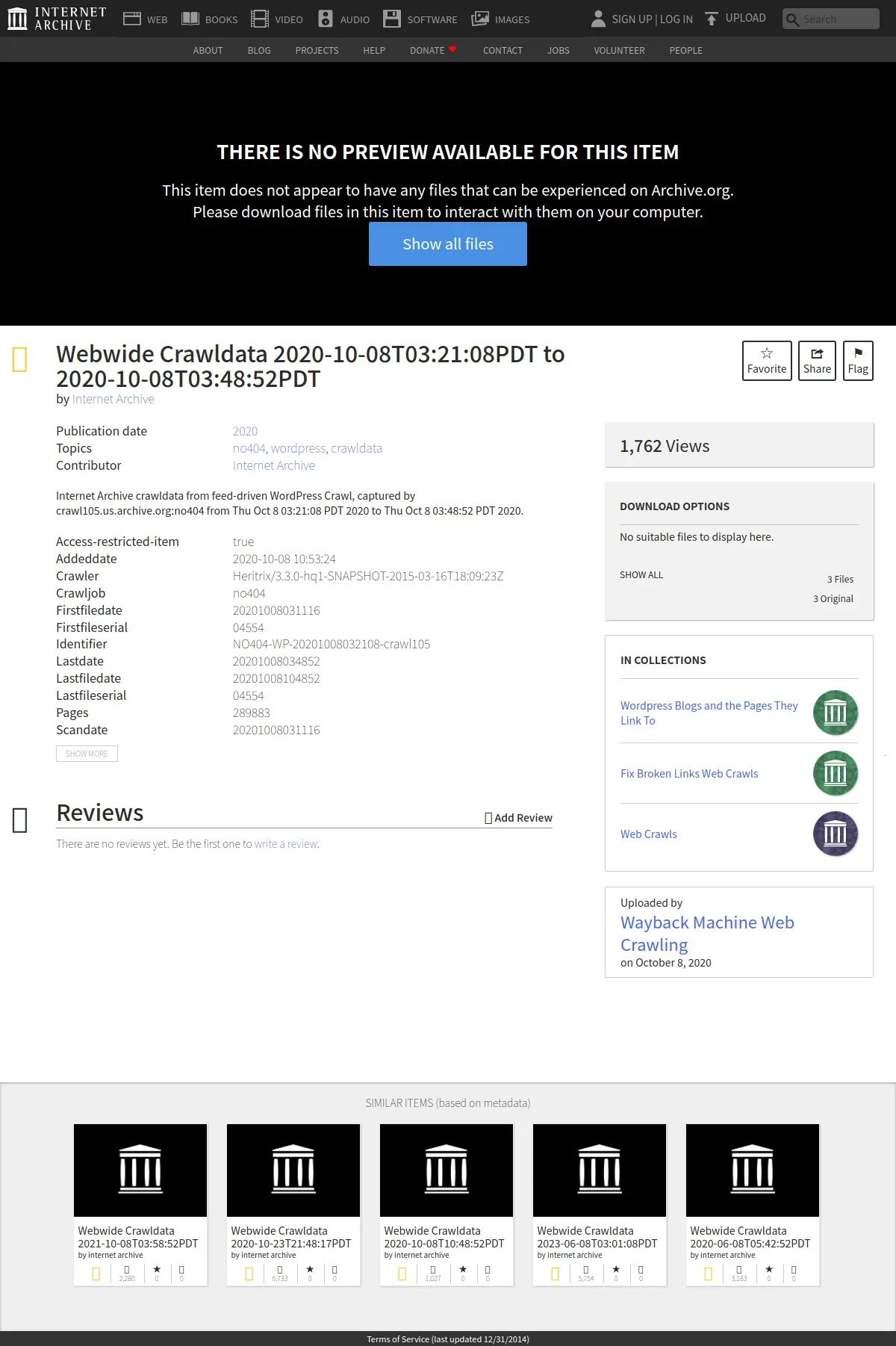Open the Projects menu item
This screenshot has width=896, height=1346.
[317, 50]
